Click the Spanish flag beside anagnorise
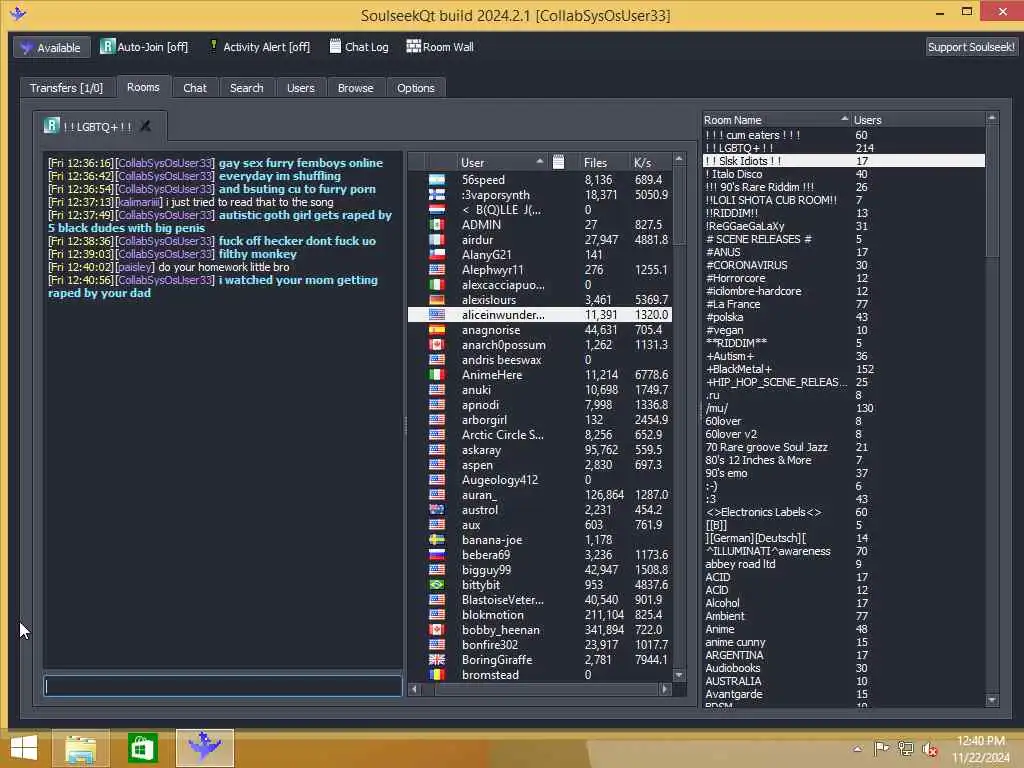 [x=437, y=330]
